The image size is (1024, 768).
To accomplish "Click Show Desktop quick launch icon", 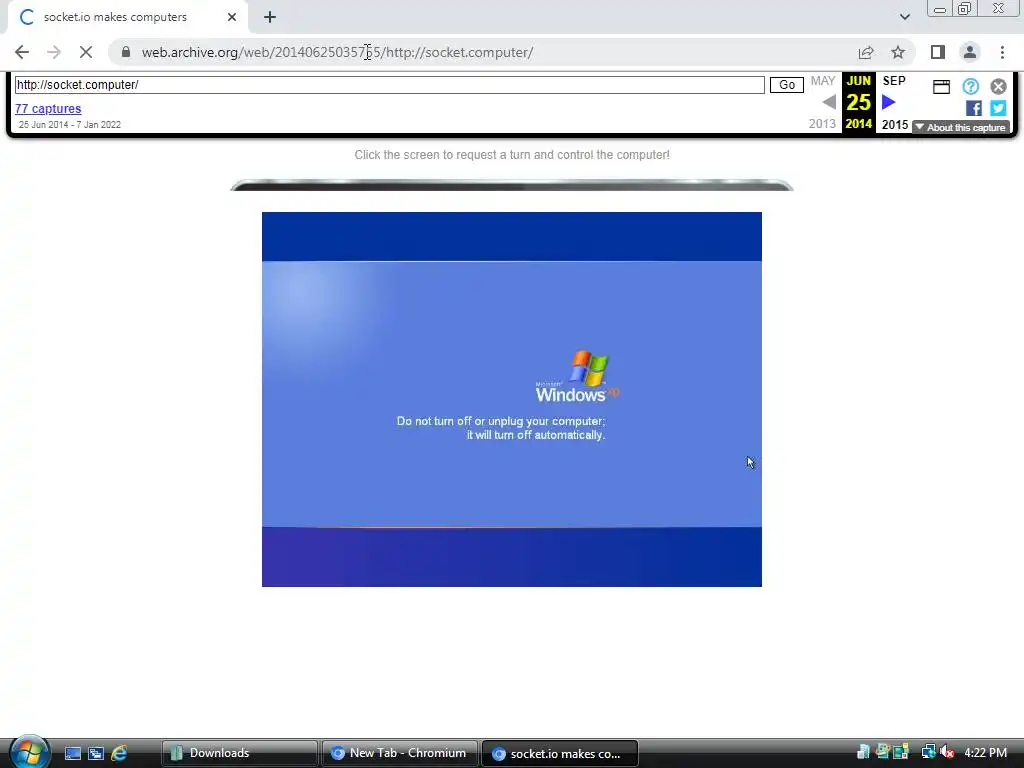I will (x=73, y=753).
